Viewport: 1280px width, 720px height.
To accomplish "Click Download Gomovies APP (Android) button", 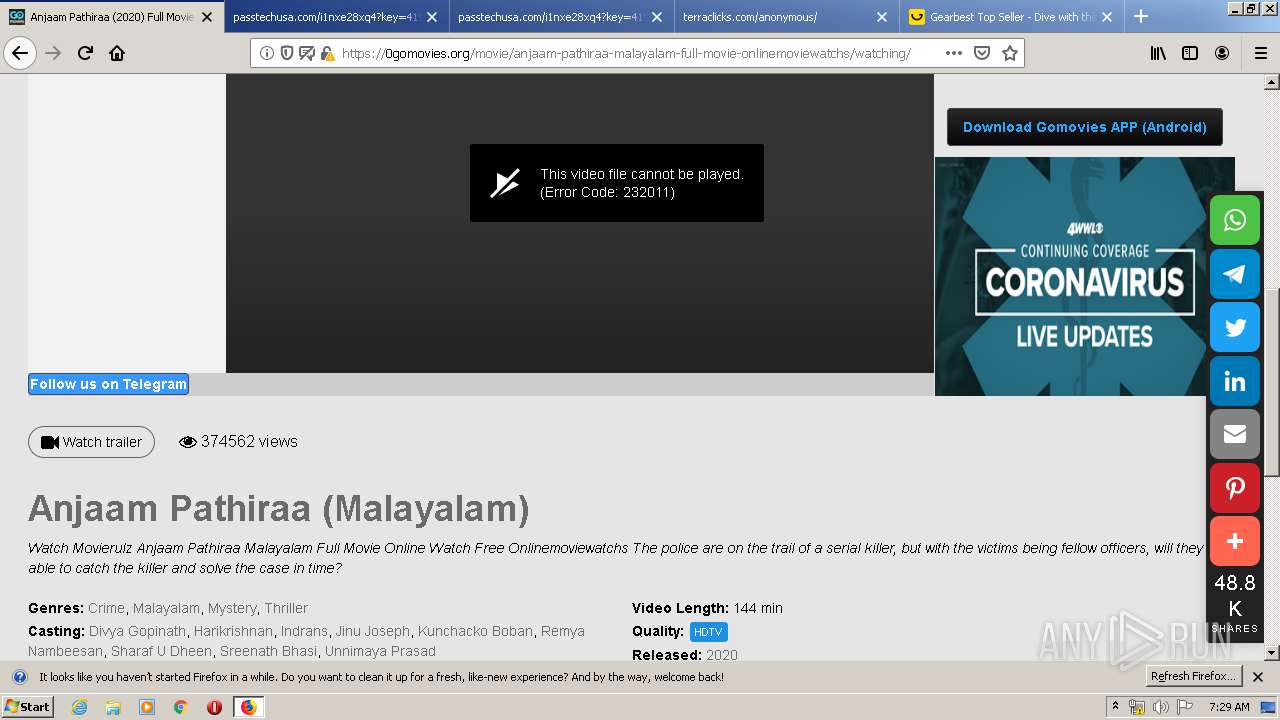I will coord(1085,127).
